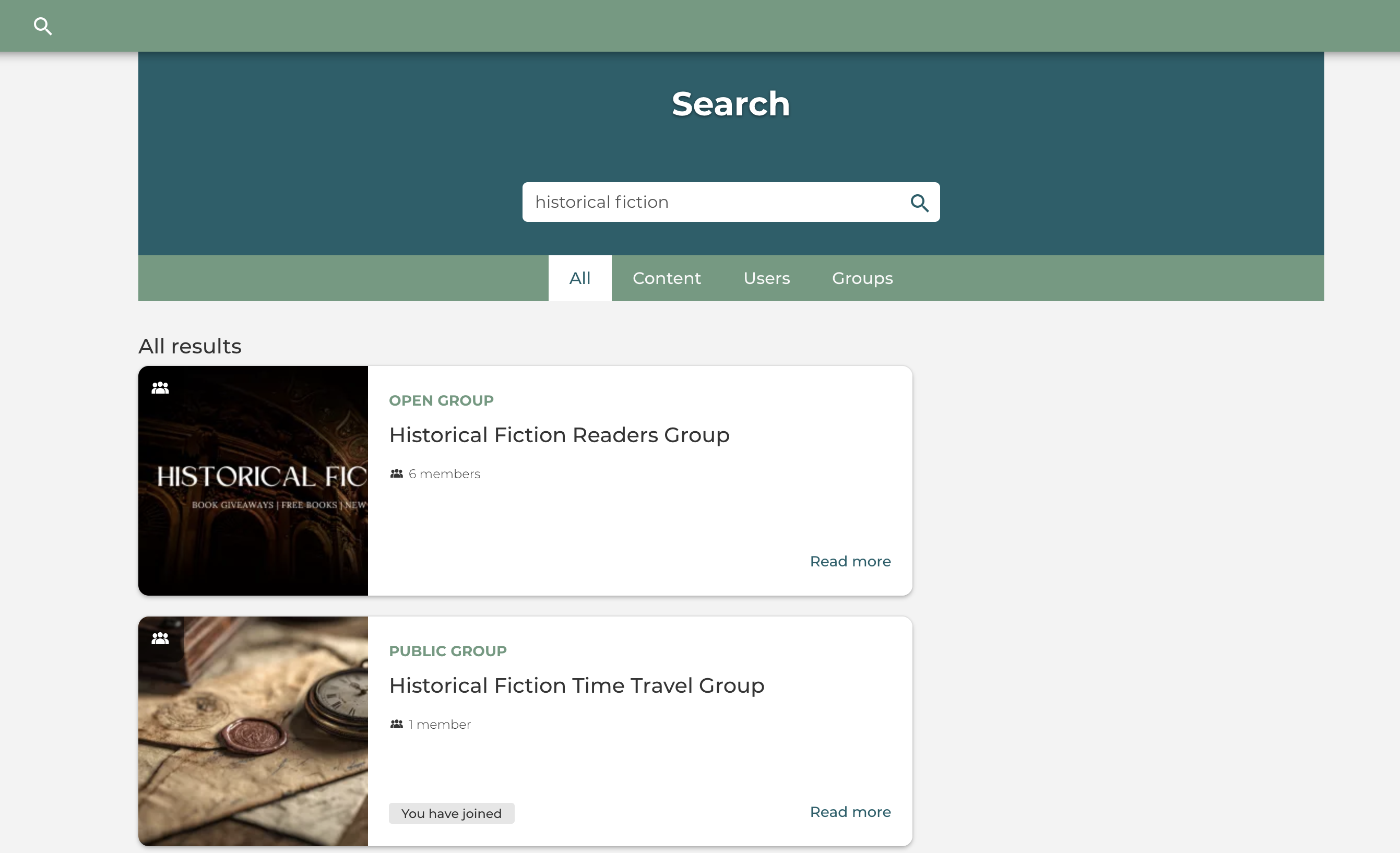Screen dimensions: 1400x853
Task: Switch to the Content tab
Action: tap(667, 278)
